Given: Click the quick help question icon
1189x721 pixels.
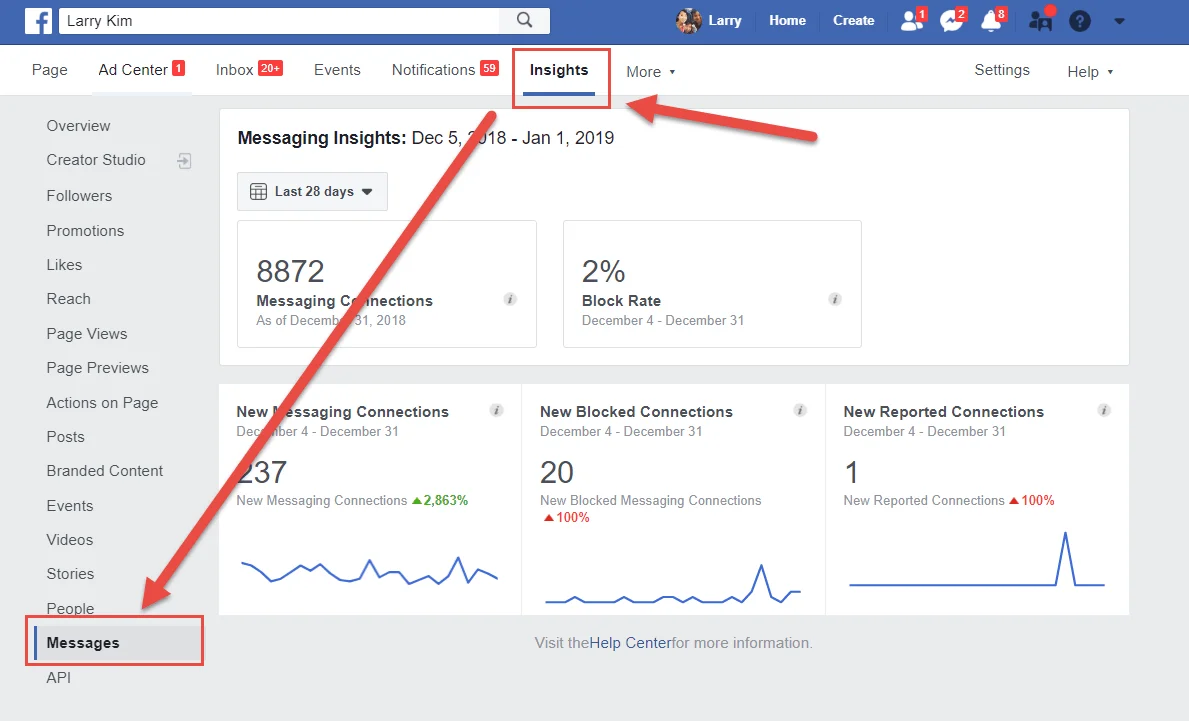Looking at the screenshot, I should point(1080,21).
